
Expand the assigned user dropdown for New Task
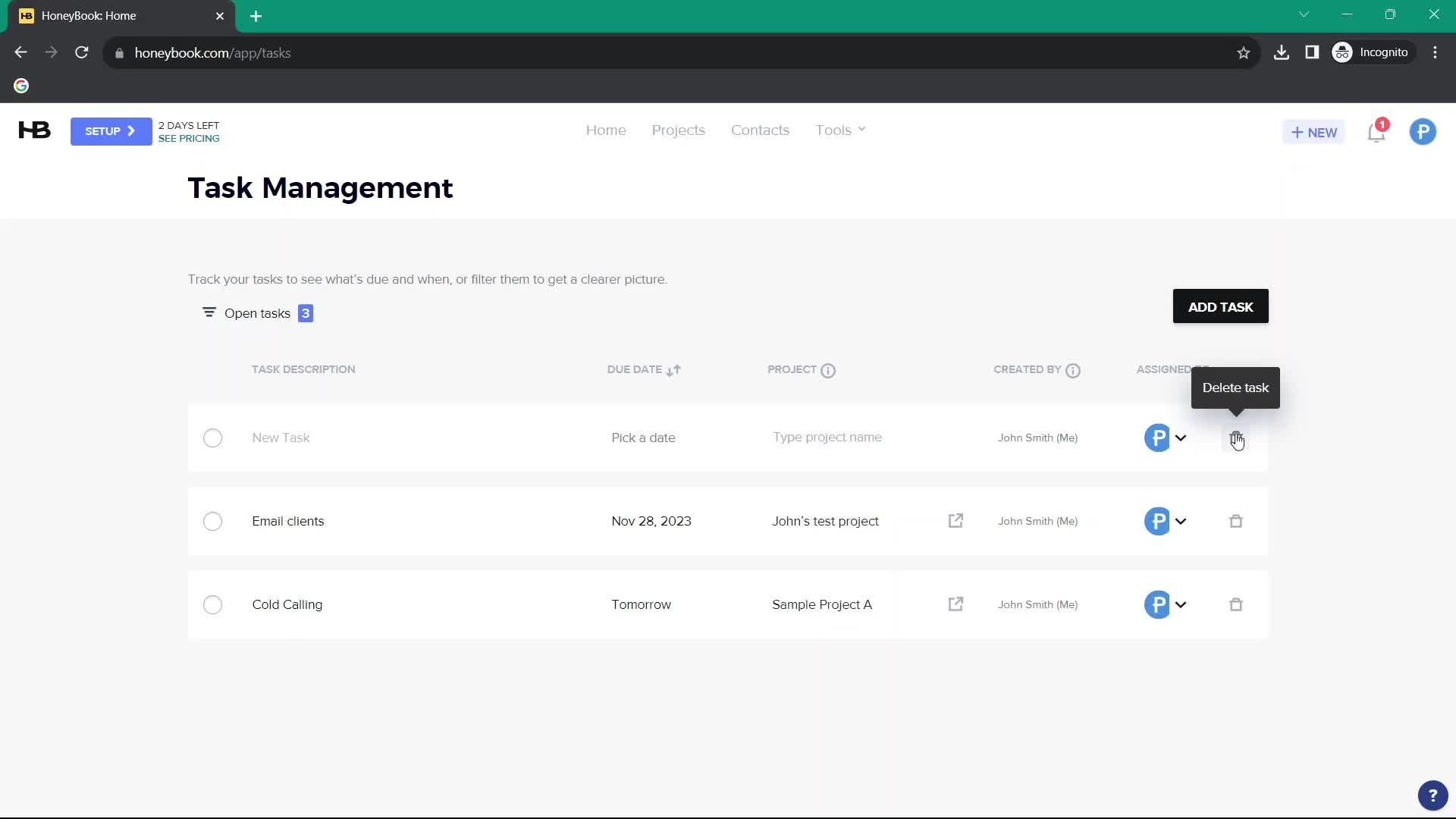click(x=1181, y=437)
